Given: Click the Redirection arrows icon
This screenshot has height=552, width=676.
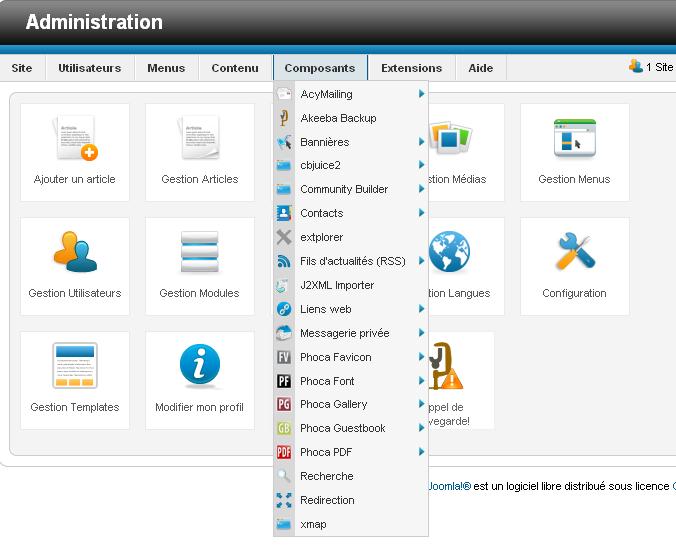Looking at the screenshot, I should pyautogui.click(x=284, y=500).
